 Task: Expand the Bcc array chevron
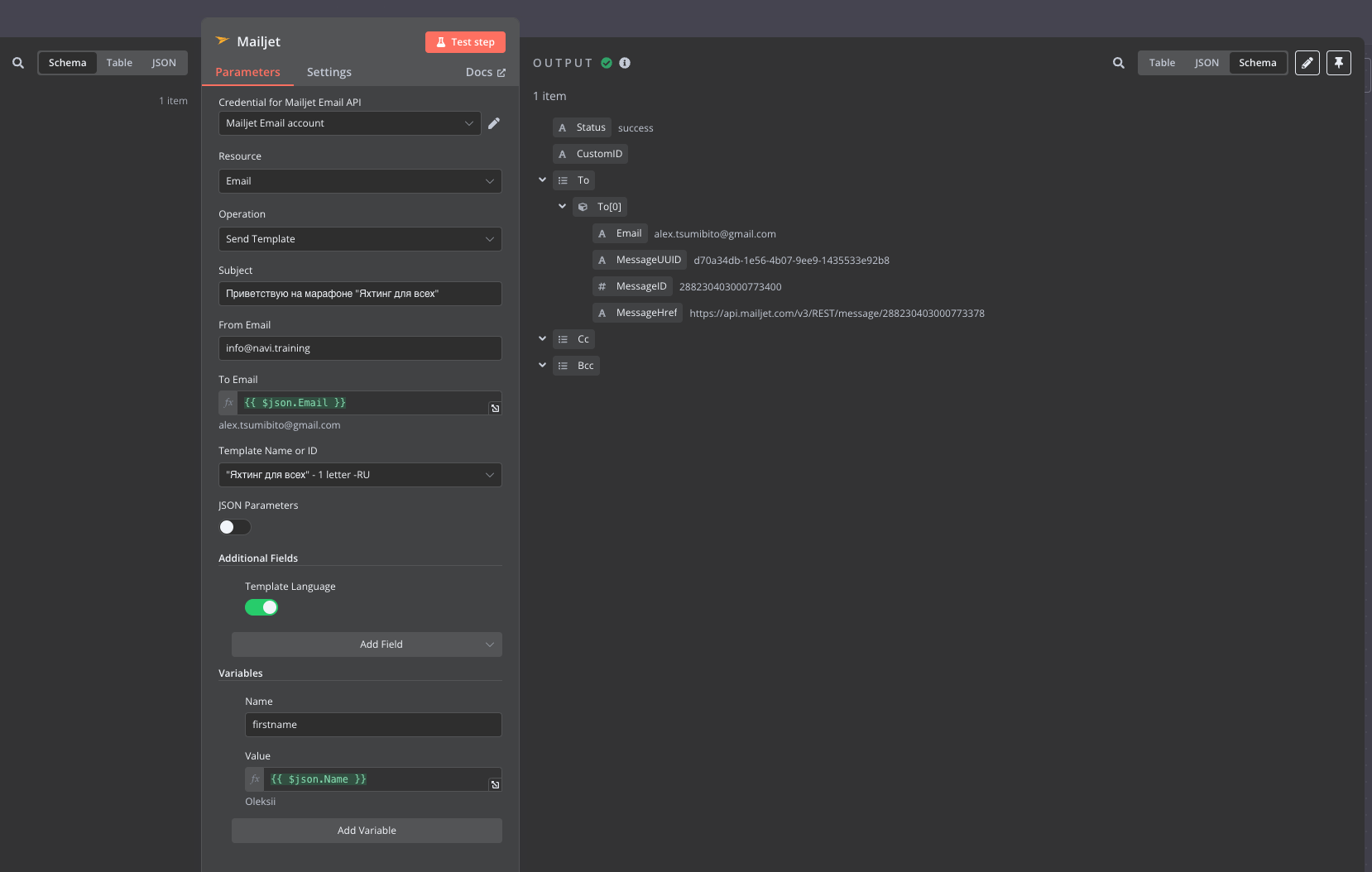click(542, 365)
